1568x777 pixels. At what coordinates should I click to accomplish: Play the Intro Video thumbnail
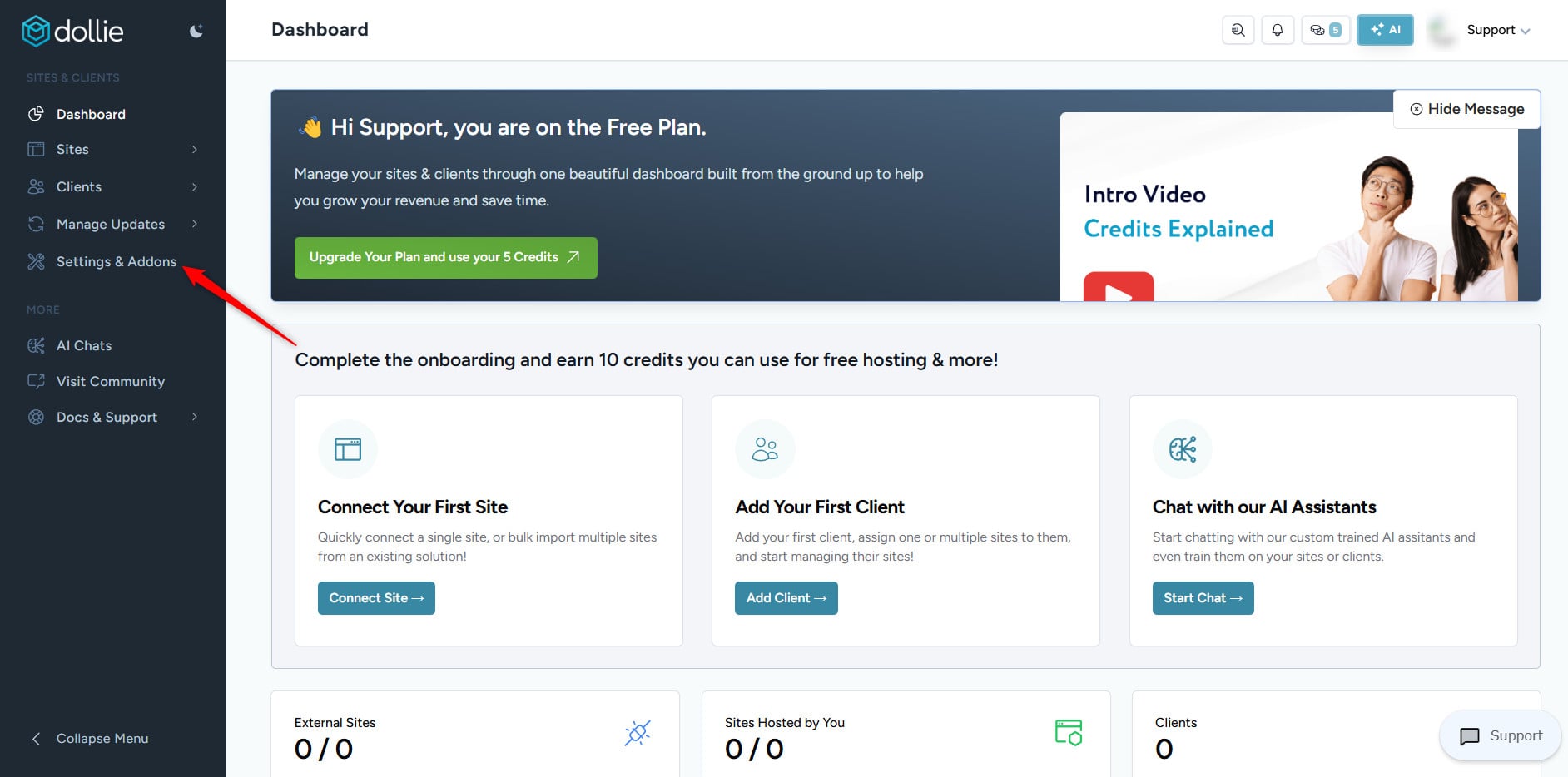(x=1118, y=289)
